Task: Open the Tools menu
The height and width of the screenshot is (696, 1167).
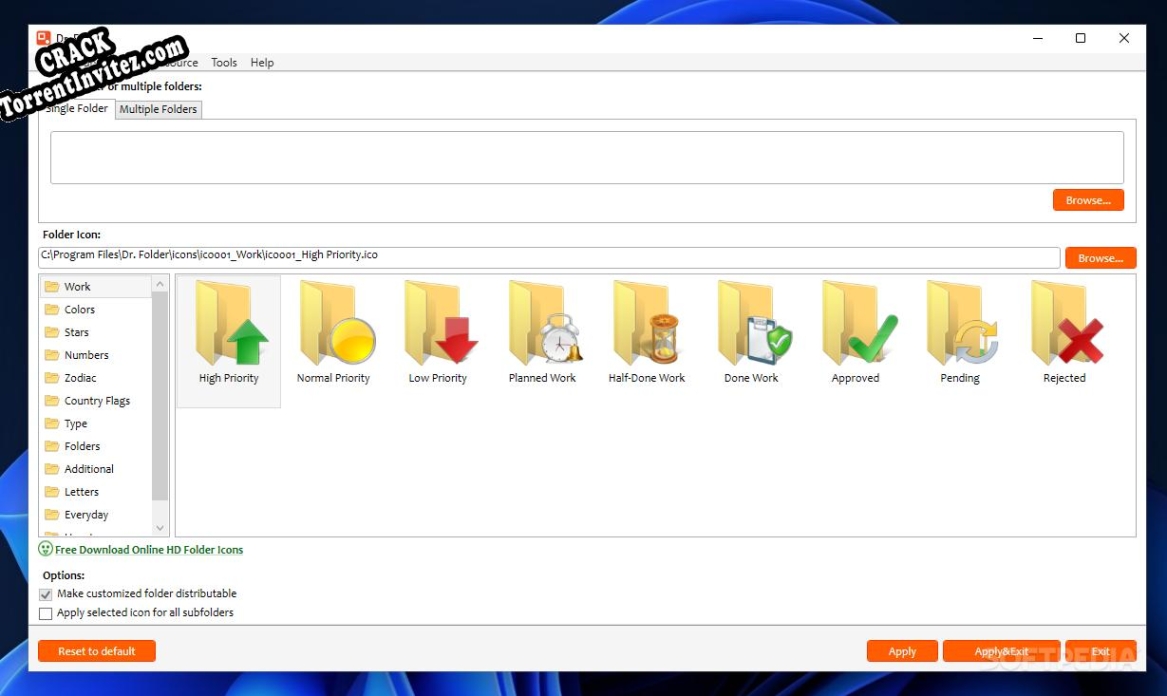Action: 223,62
